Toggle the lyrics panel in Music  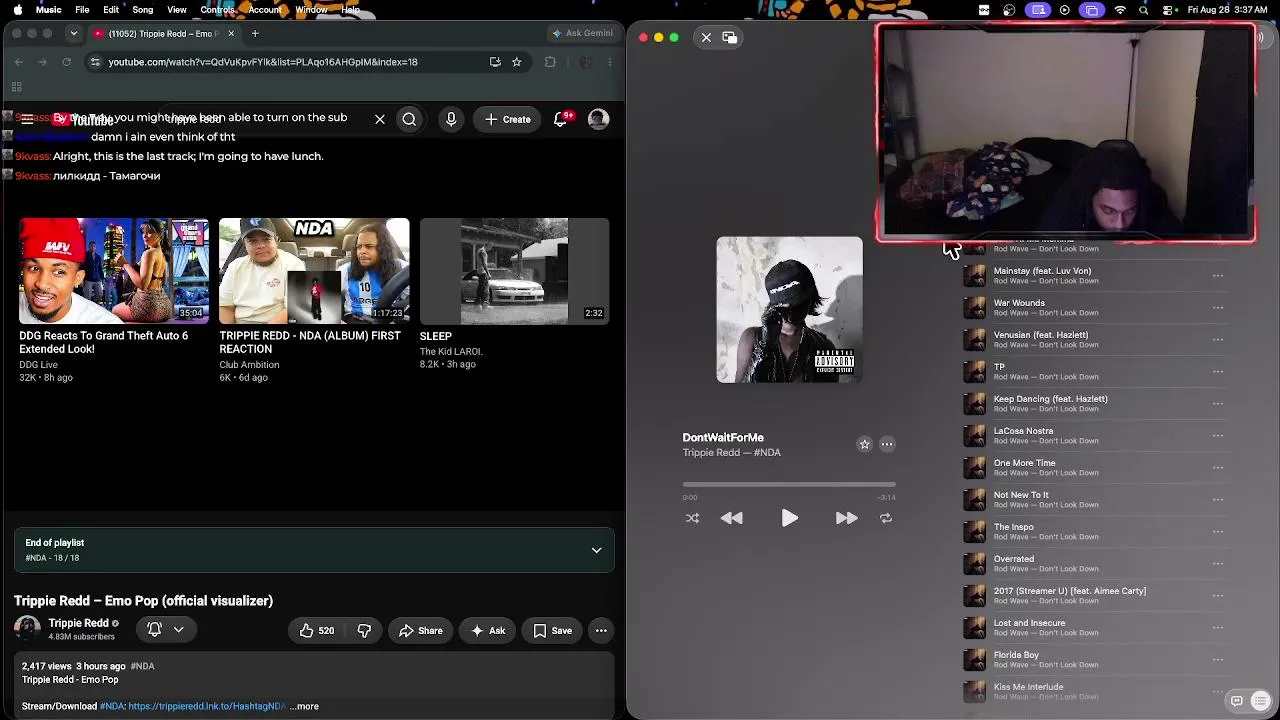(x=1237, y=701)
